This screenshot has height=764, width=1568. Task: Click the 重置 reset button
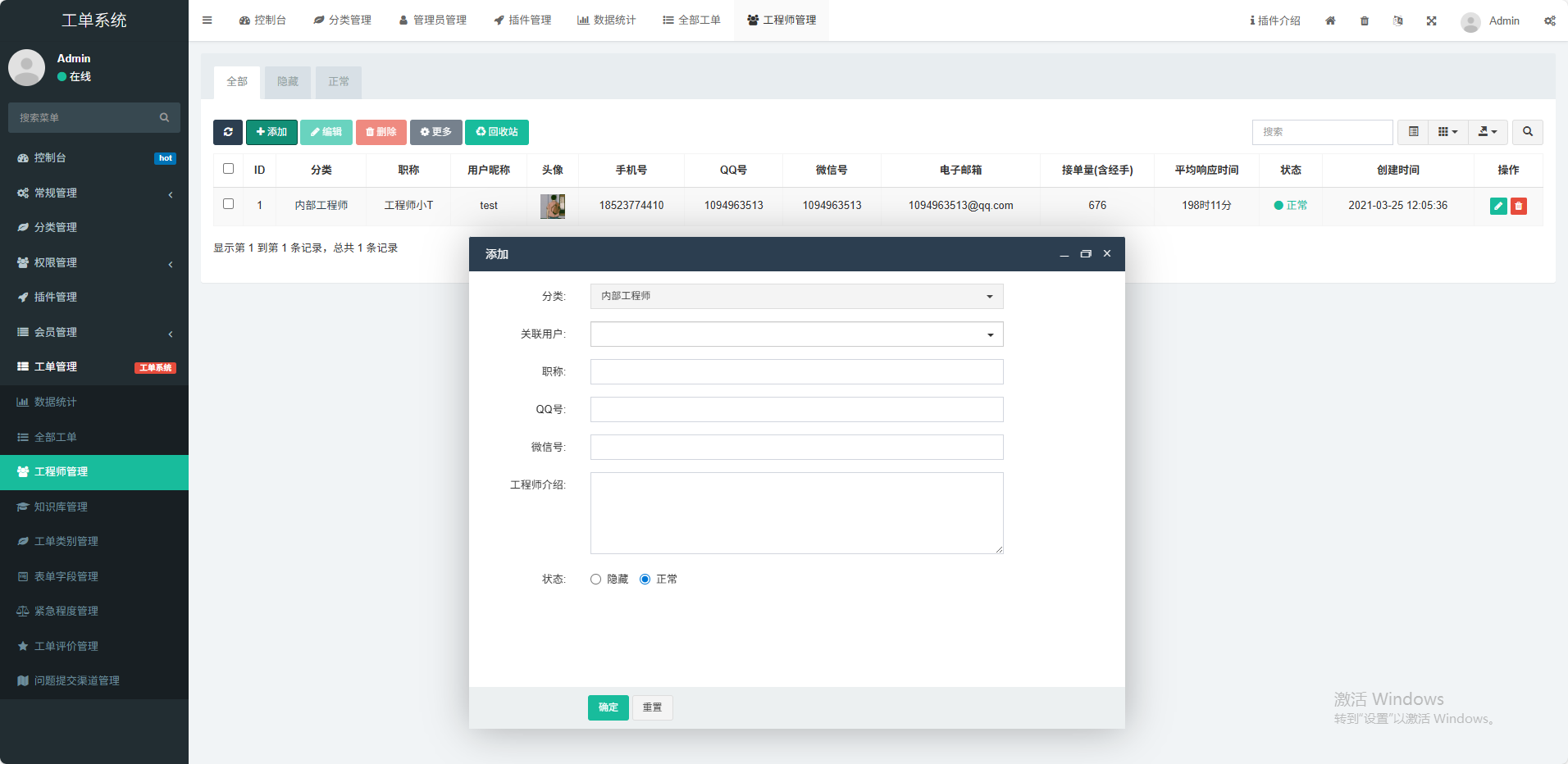652,707
